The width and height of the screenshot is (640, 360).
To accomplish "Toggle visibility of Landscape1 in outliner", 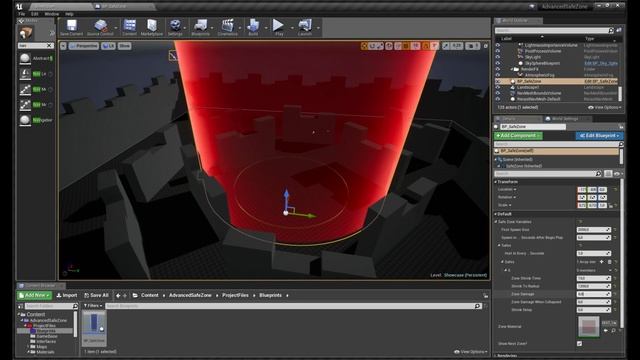I will 498,87.
